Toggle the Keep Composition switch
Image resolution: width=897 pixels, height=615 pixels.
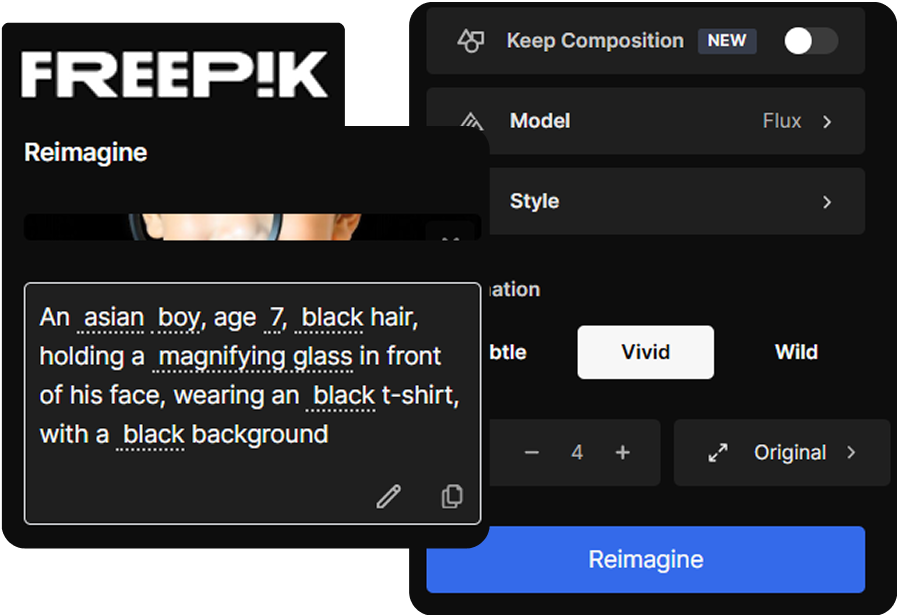(811, 41)
